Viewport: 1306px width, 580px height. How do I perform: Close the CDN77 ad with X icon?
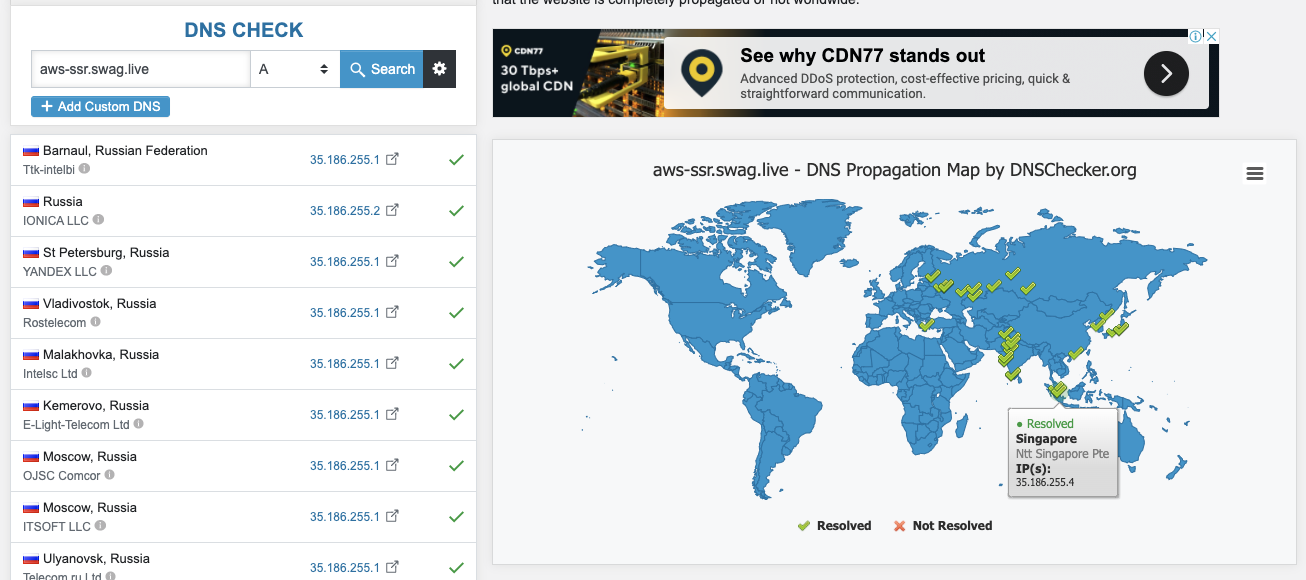coord(1211,36)
